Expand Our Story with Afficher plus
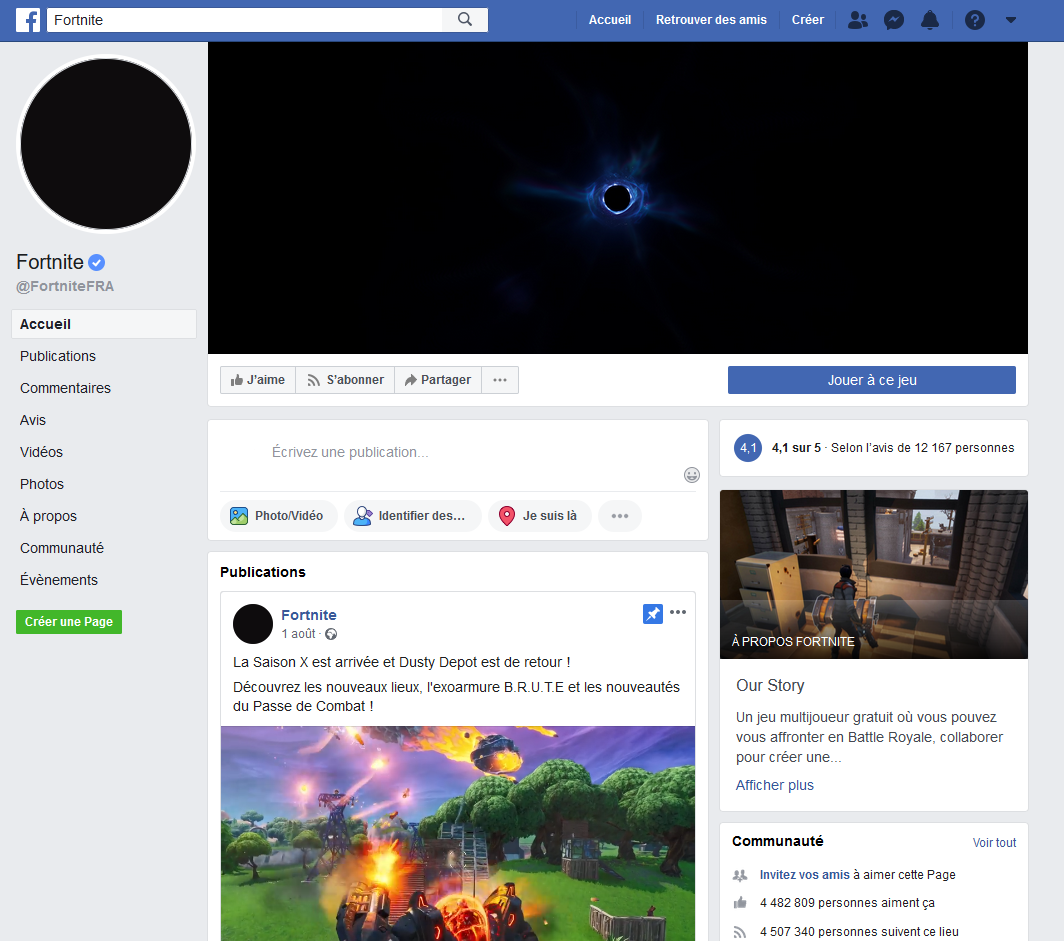The width and height of the screenshot is (1064, 941). click(774, 785)
